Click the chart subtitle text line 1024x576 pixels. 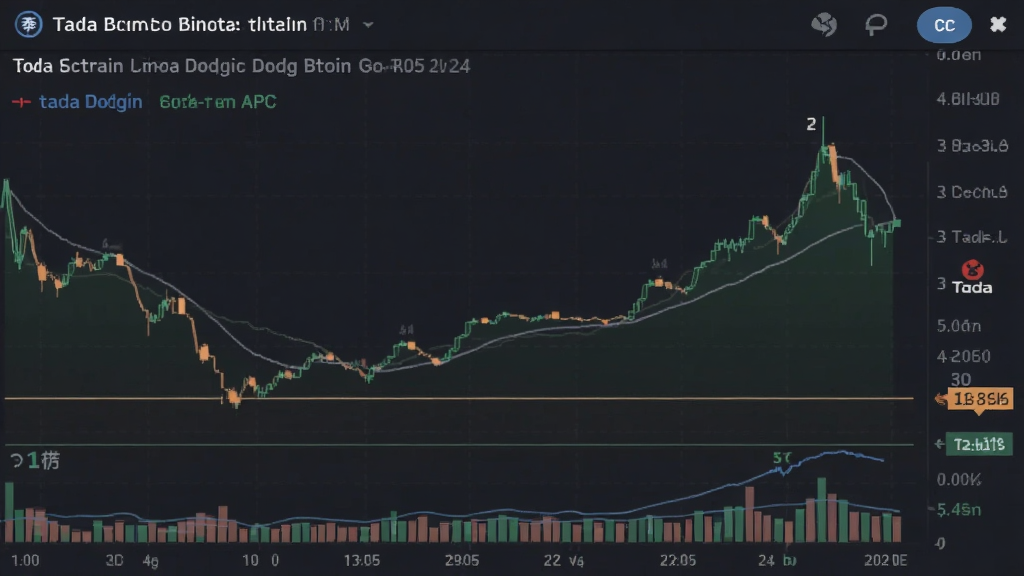click(x=241, y=66)
